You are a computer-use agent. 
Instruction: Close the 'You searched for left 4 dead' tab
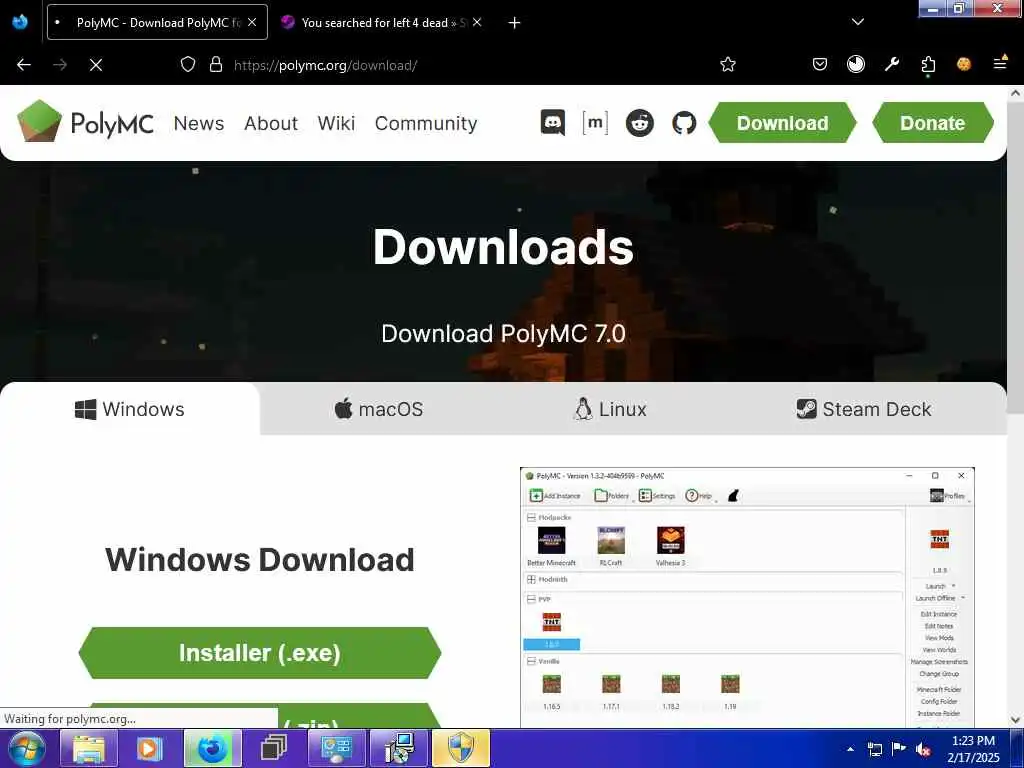(x=477, y=22)
